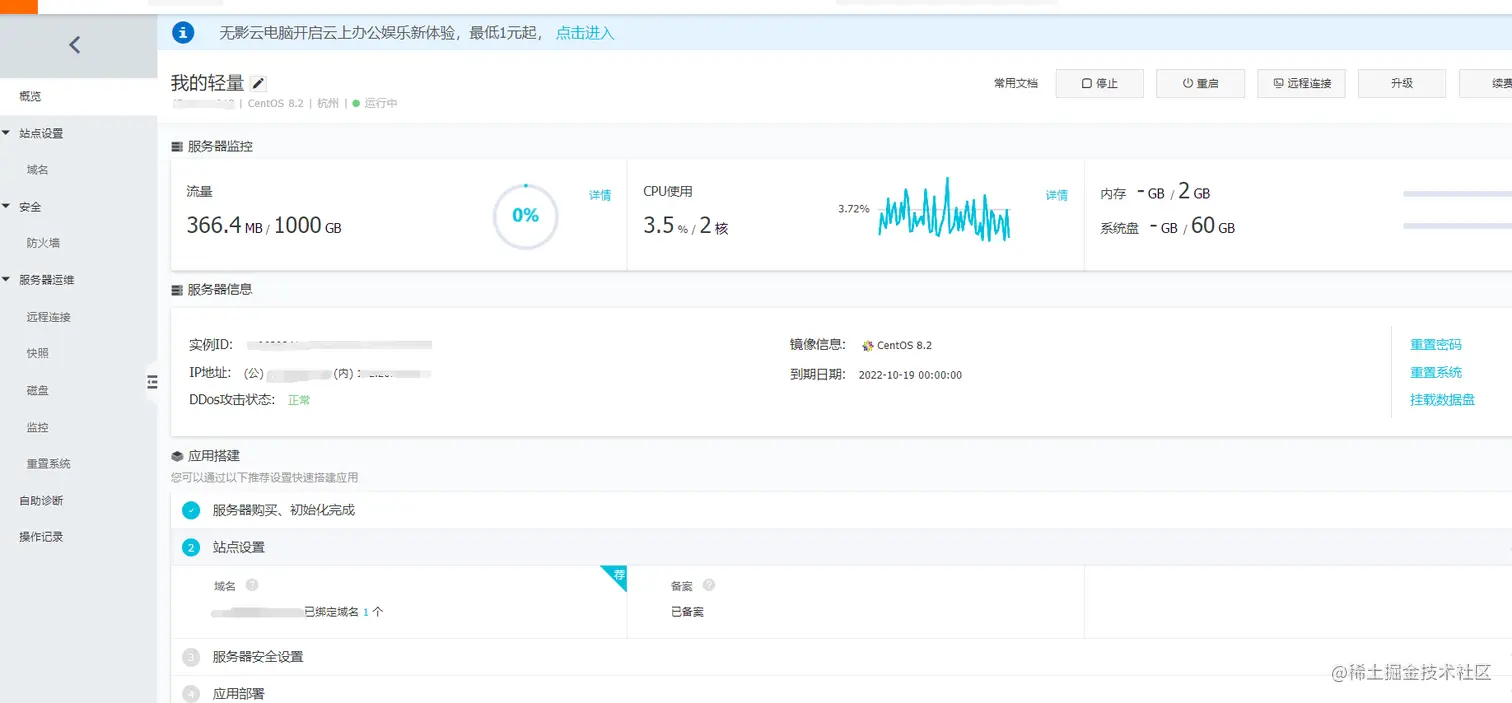This screenshot has width=1512, height=703.
Task: Expand the 服务器安全设置 step
Action: [841, 657]
